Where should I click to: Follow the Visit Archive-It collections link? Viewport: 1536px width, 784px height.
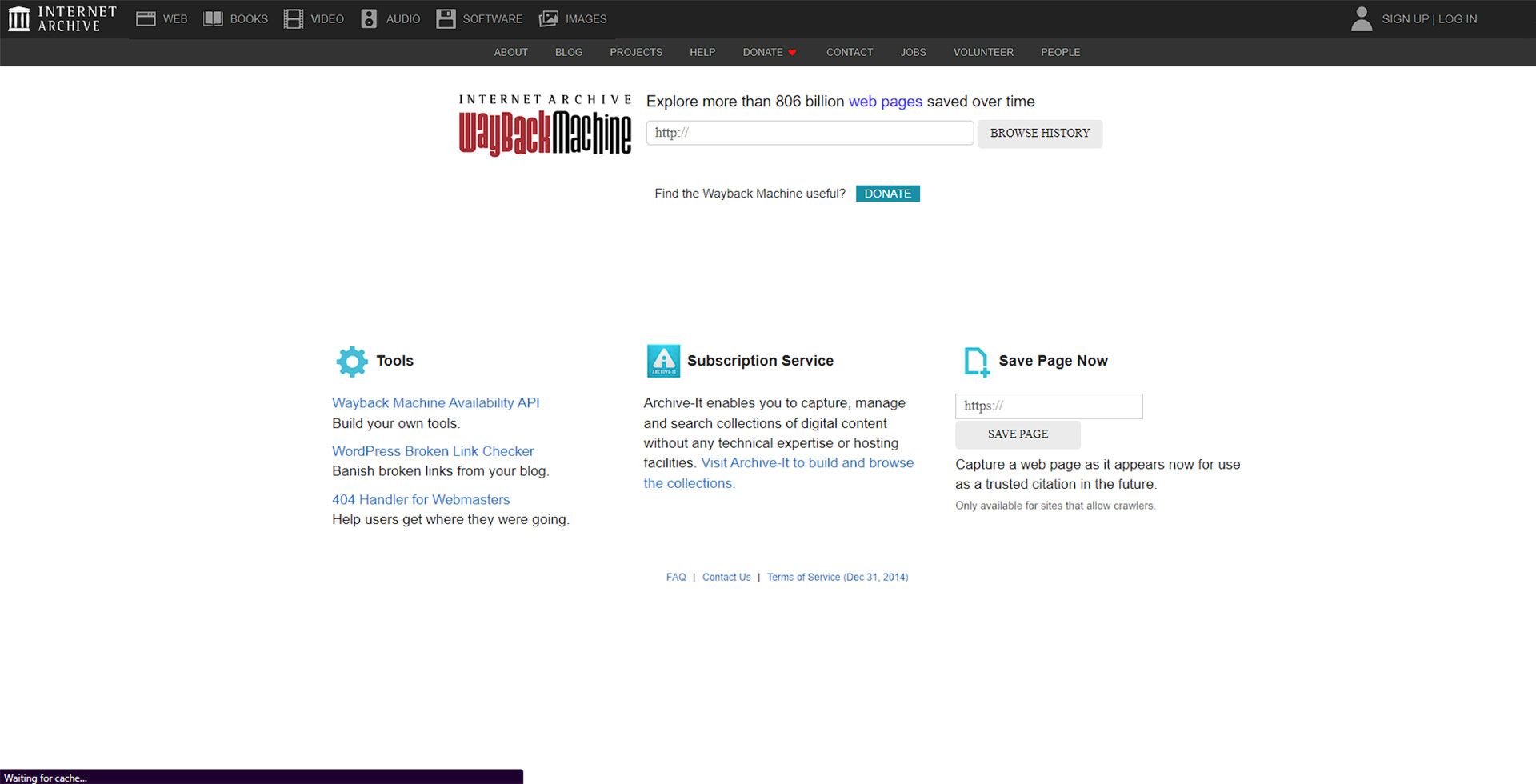click(x=807, y=463)
